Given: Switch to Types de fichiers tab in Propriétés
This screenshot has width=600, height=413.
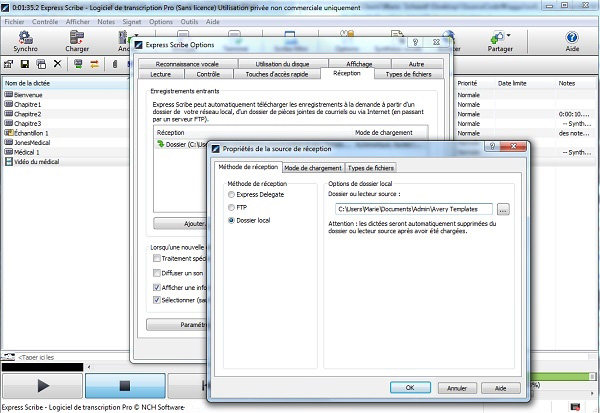Looking at the screenshot, I should pyautogui.click(x=370, y=168).
